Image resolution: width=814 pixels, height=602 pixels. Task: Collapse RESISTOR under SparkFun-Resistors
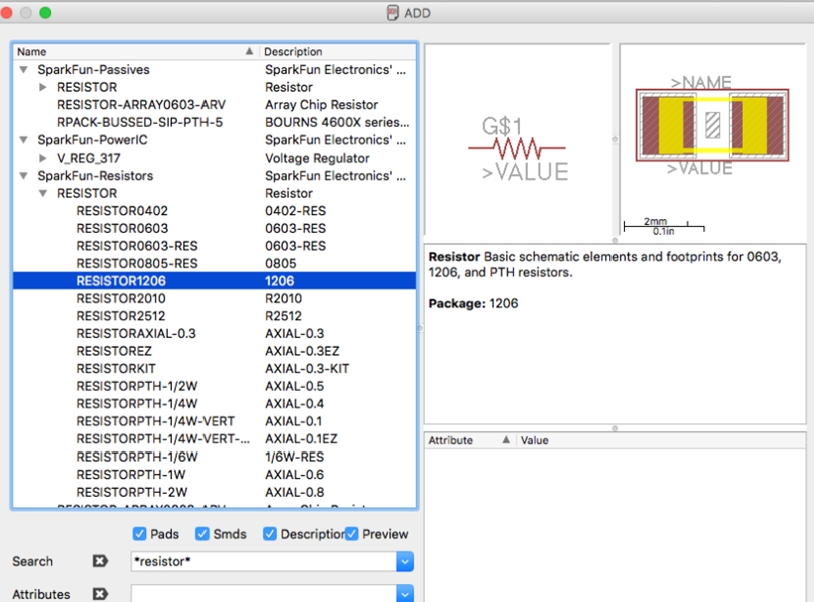43,193
